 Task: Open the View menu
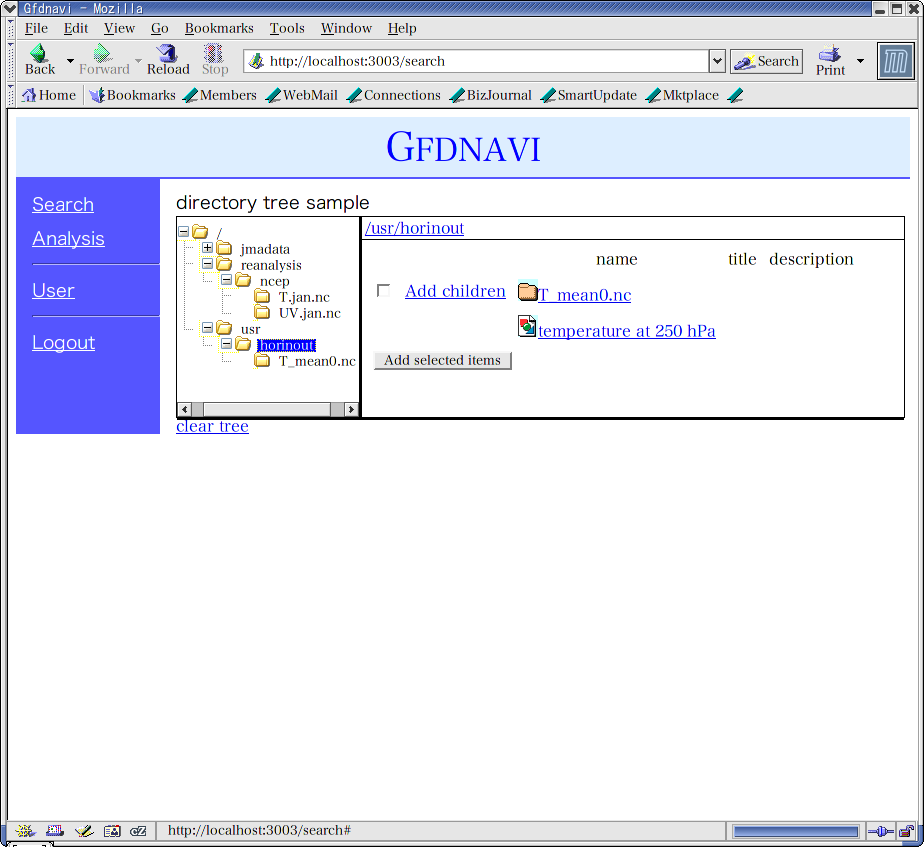coord(119,28)
